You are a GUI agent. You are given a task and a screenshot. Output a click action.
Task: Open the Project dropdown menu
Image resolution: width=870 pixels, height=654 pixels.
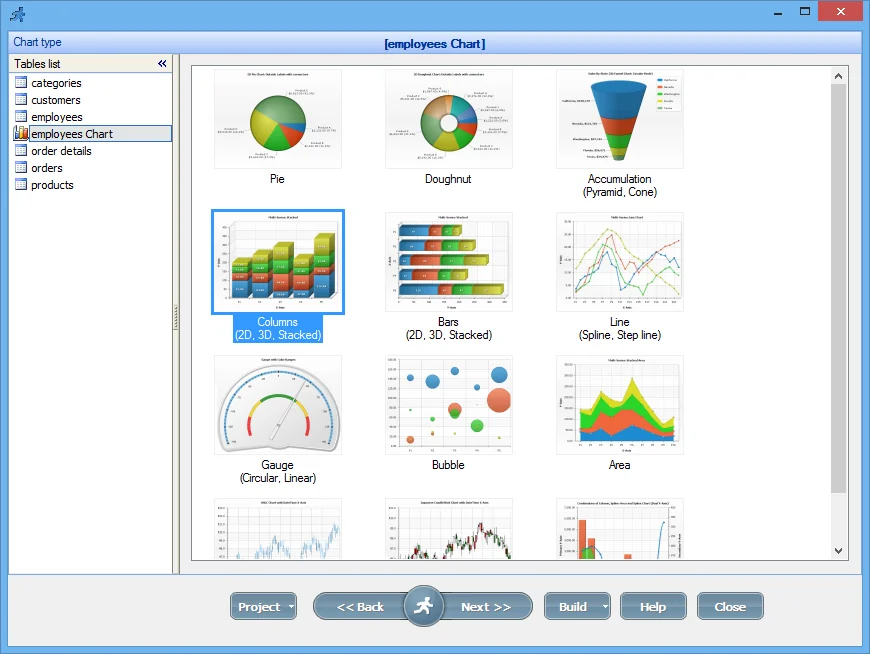263,606
